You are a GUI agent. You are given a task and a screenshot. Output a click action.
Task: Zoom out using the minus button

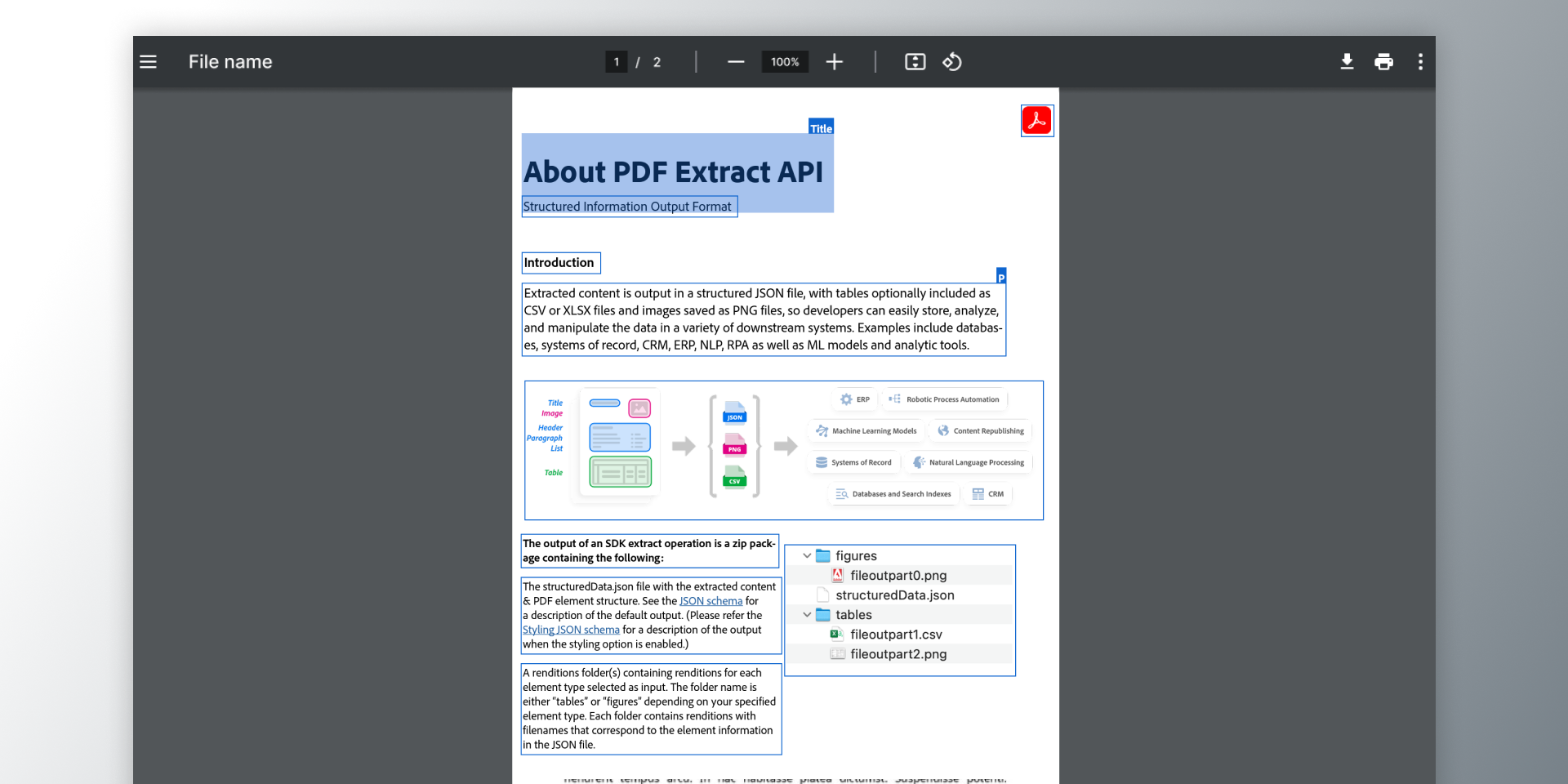pyautogui.click(x=735, y=61)
